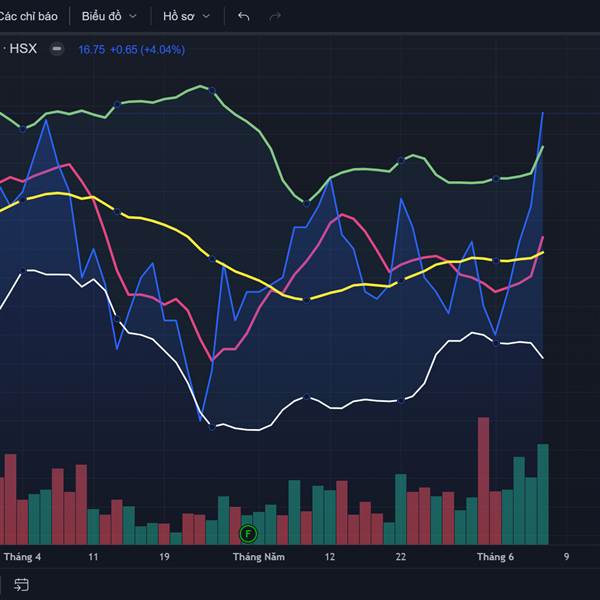The image size is (600, 600).
Task: Click the Tháng 4 time axis label
Action: (23, 557)
